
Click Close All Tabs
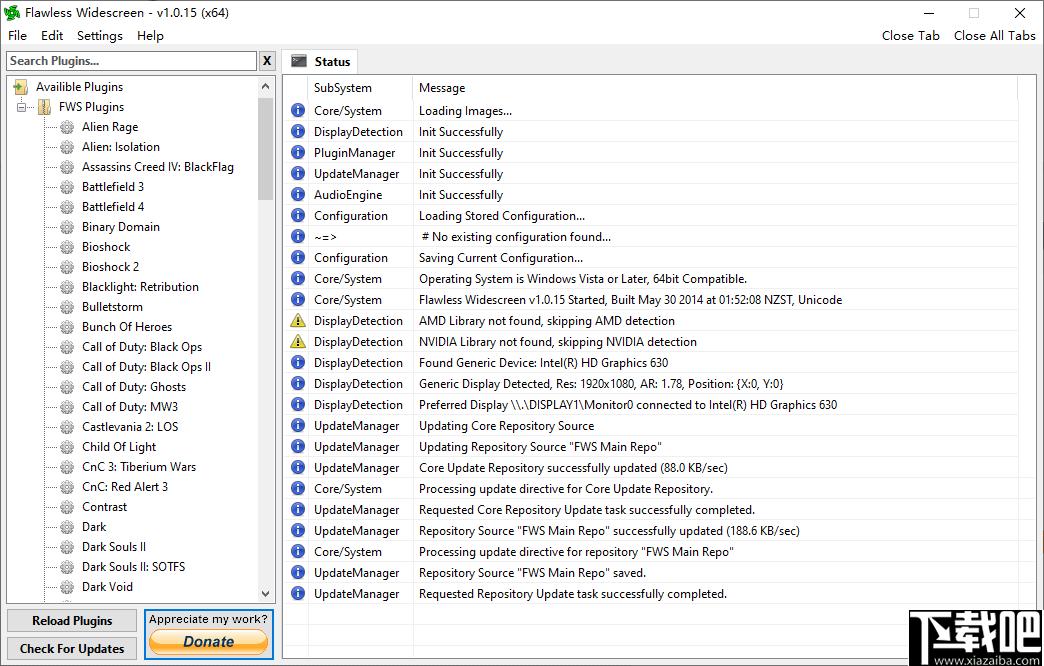[x=995, y=36]
